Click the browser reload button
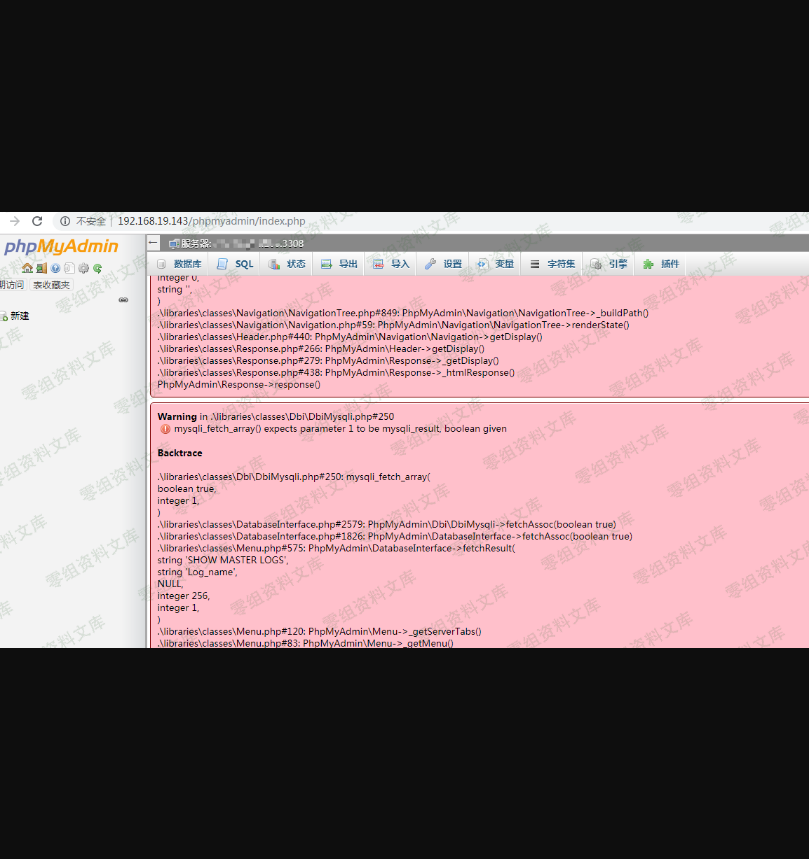Image resolution: width=809 pixels, height=859 pixels. coord(37,221)
